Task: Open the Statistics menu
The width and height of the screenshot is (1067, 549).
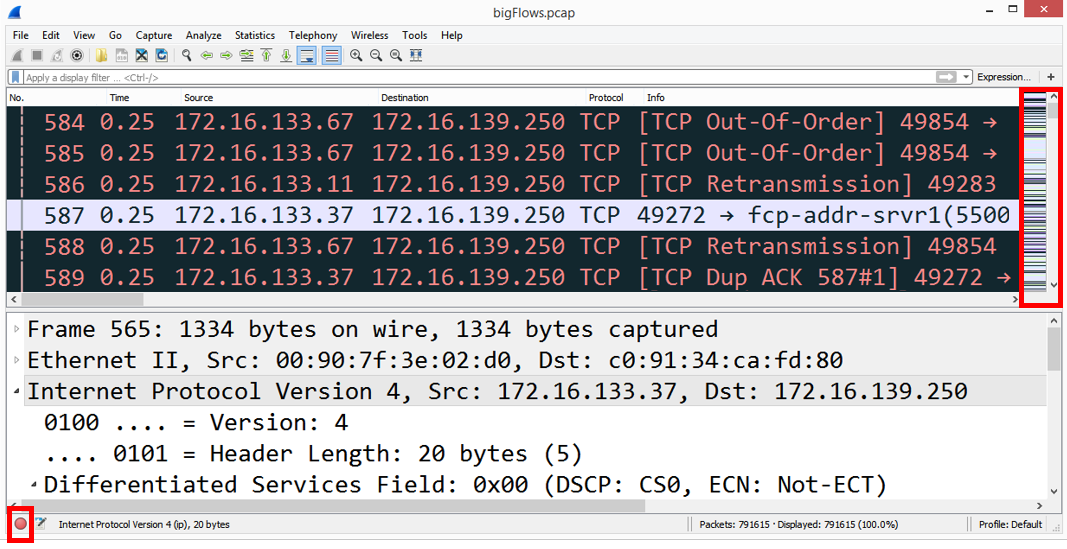Action: click(x=255, y=35)
